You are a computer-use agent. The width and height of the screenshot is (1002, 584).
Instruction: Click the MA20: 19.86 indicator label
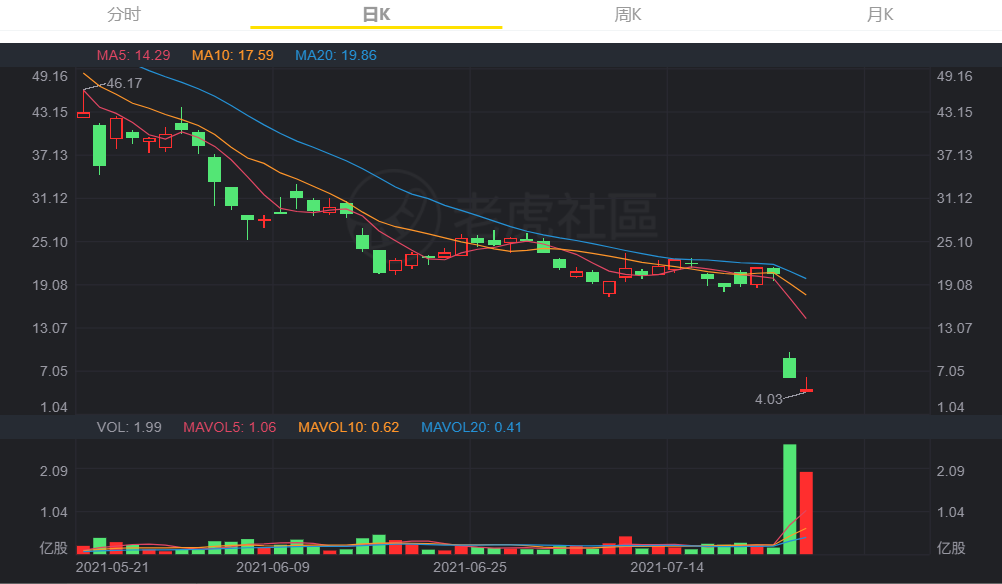pyautogui.click(x=335, y=56)
